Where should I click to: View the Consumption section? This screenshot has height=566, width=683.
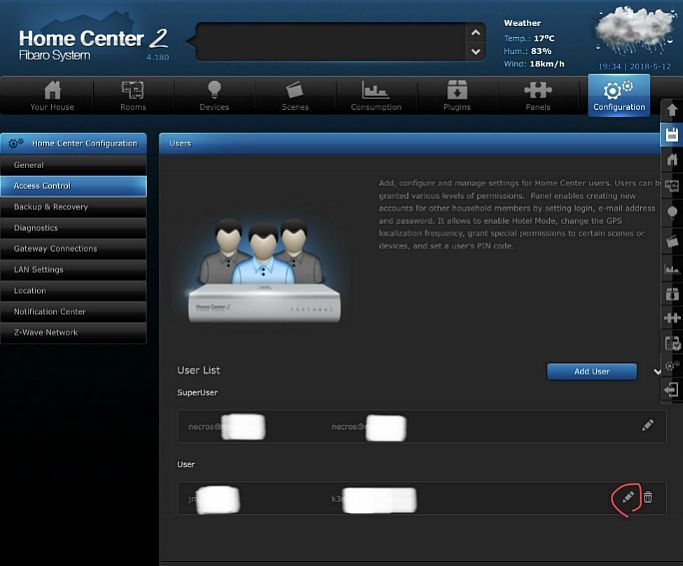(376, 96)
